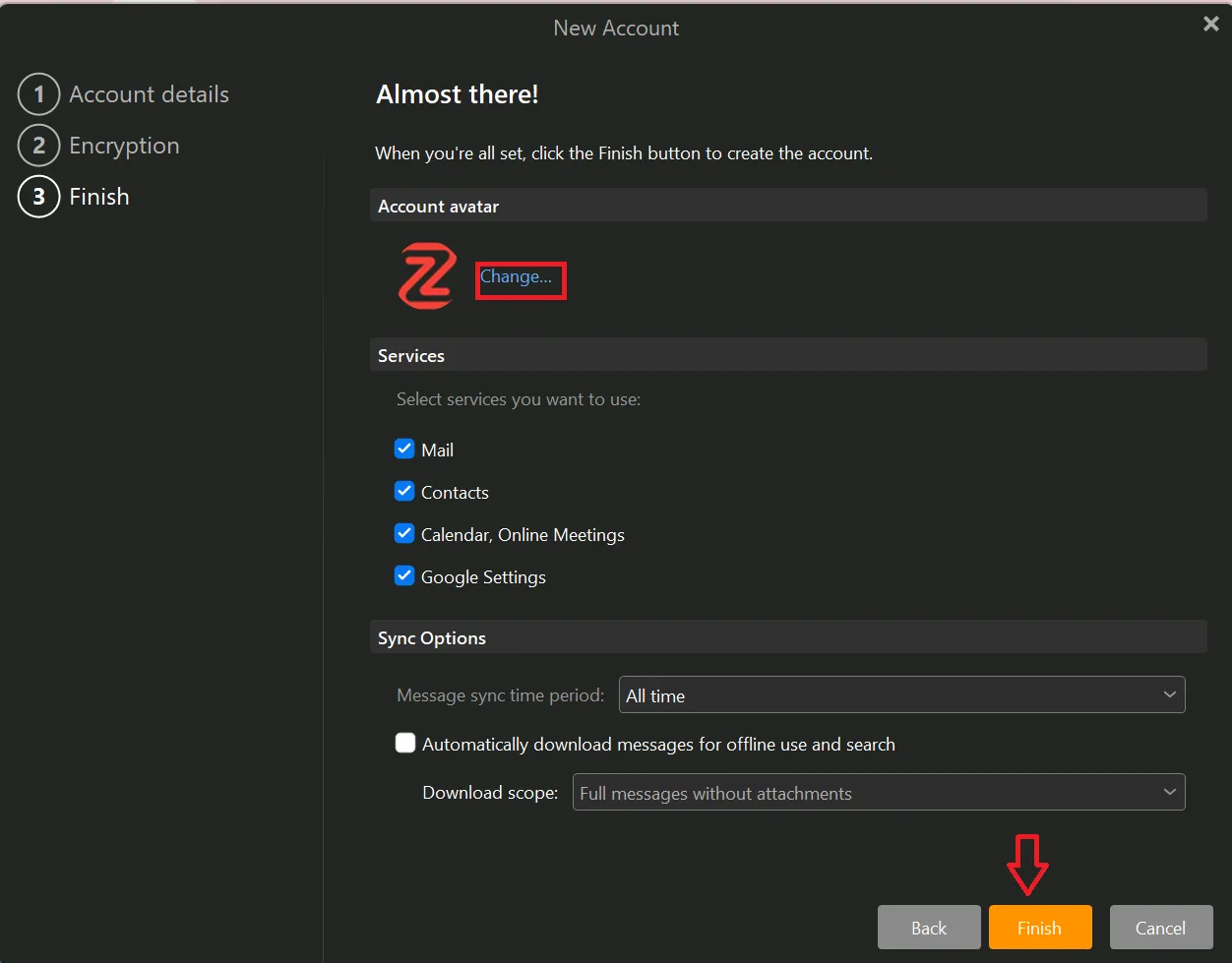This screenshot has height=963, width=1232.
Task: Open the Message sync time period dropdown
Action: [x=900, y=695]
